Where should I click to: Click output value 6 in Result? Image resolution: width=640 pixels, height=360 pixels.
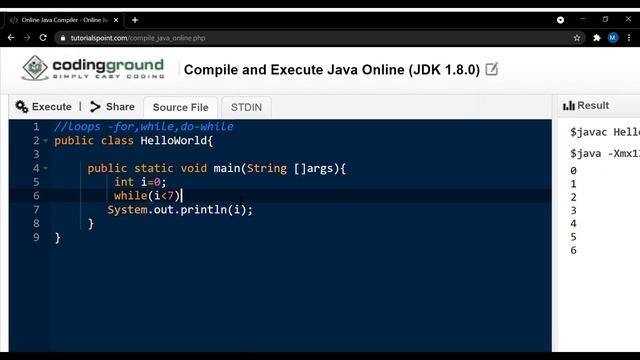point(573,250)
